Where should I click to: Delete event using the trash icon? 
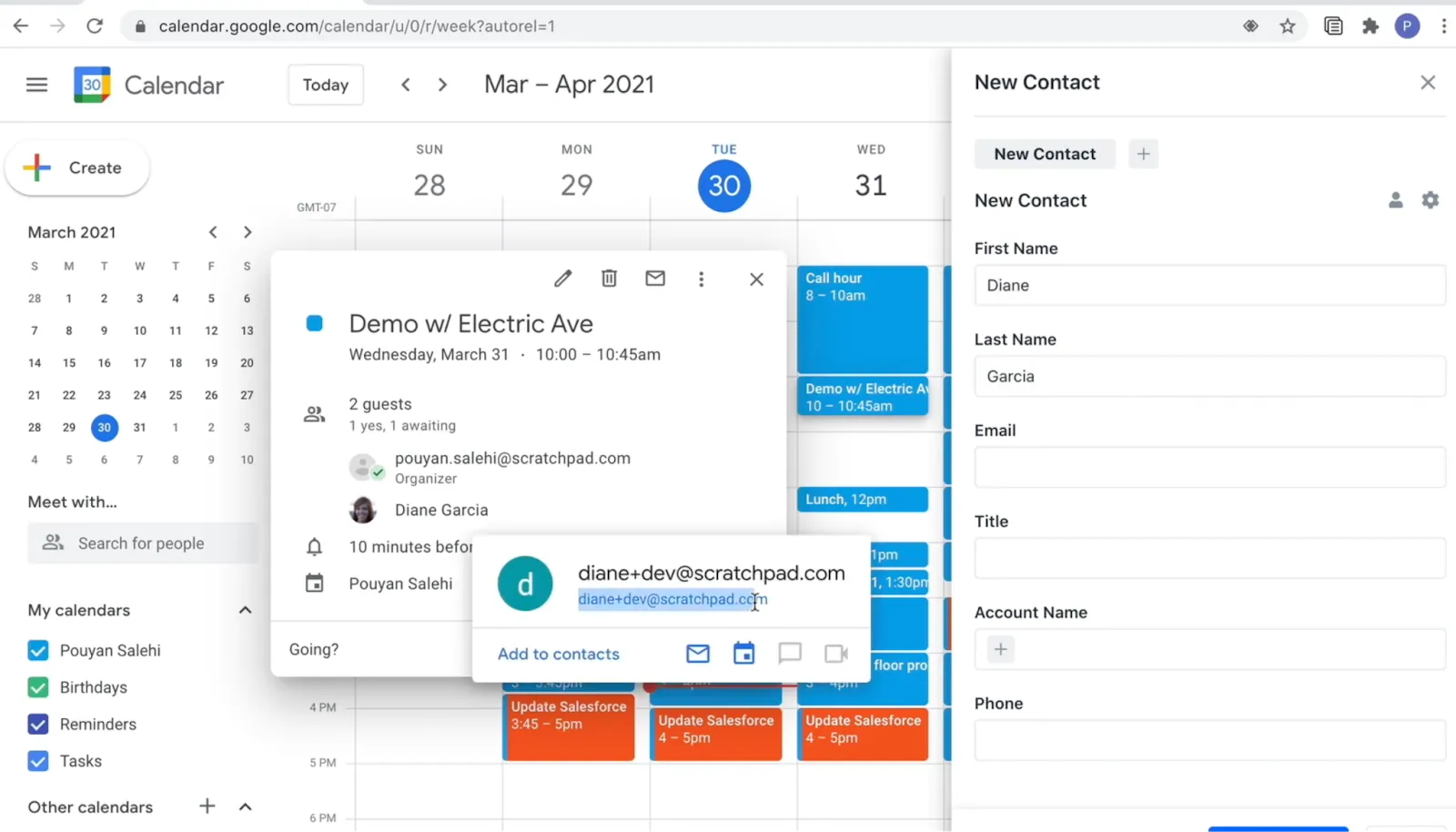(x=610, y=279)
